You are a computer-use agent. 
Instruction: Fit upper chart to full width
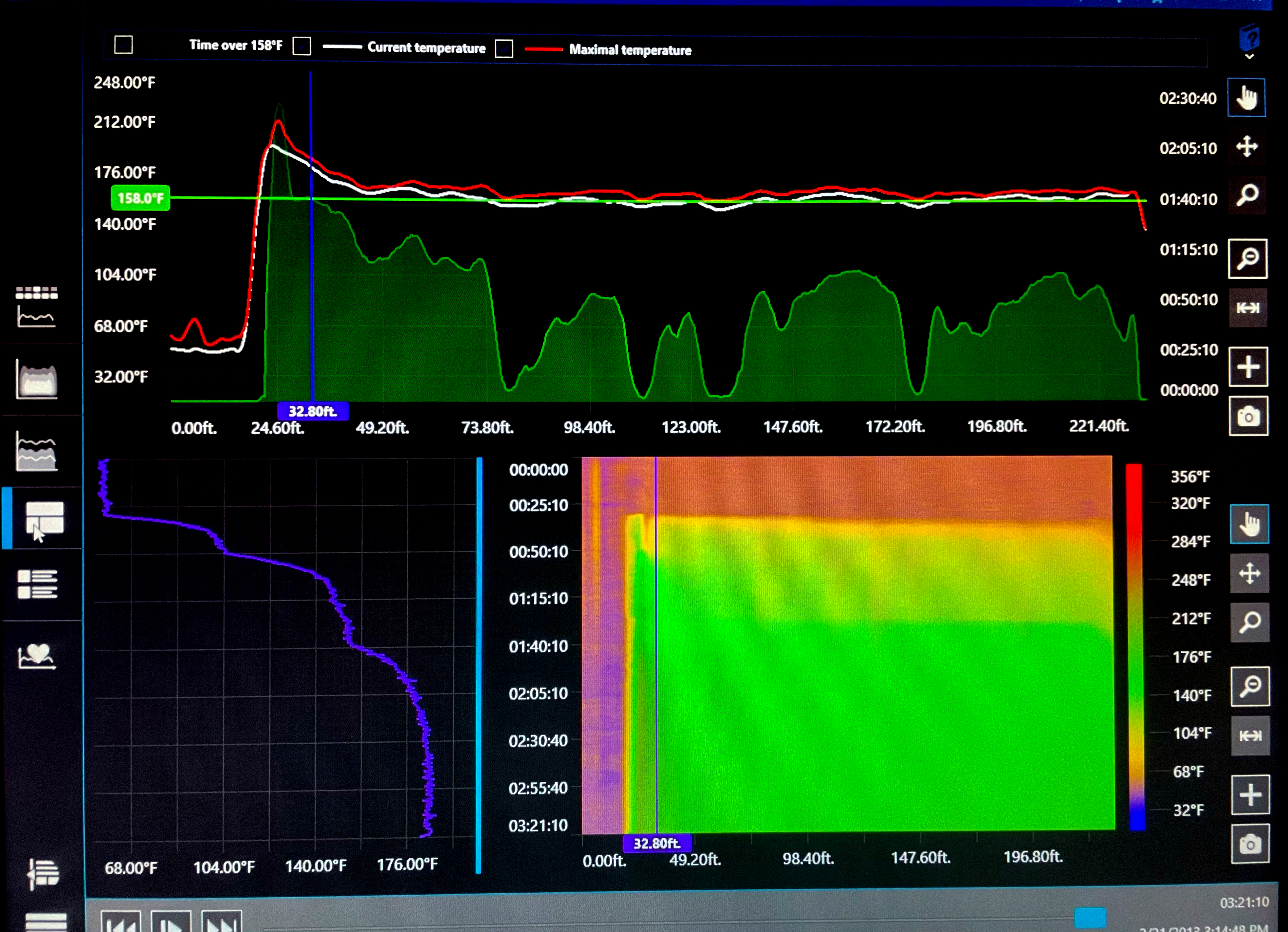1248,308
